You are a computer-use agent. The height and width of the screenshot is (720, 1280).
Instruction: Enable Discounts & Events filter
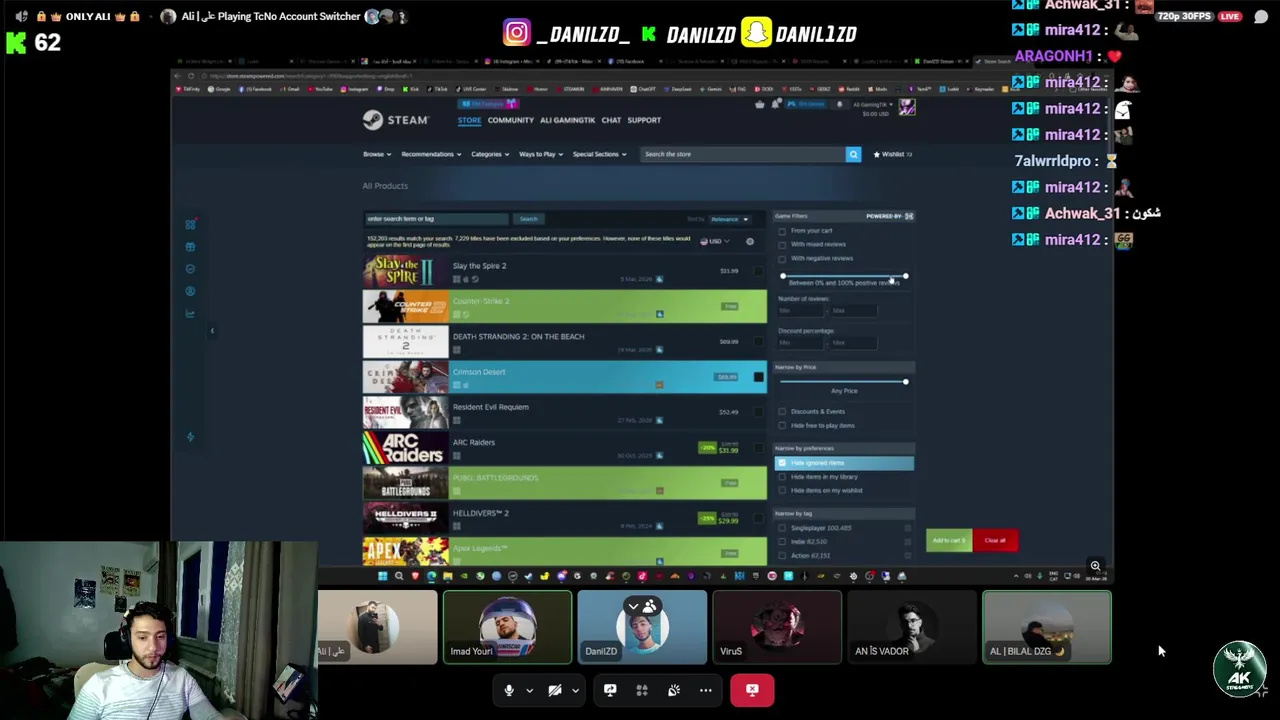click(x=782, y=412)
